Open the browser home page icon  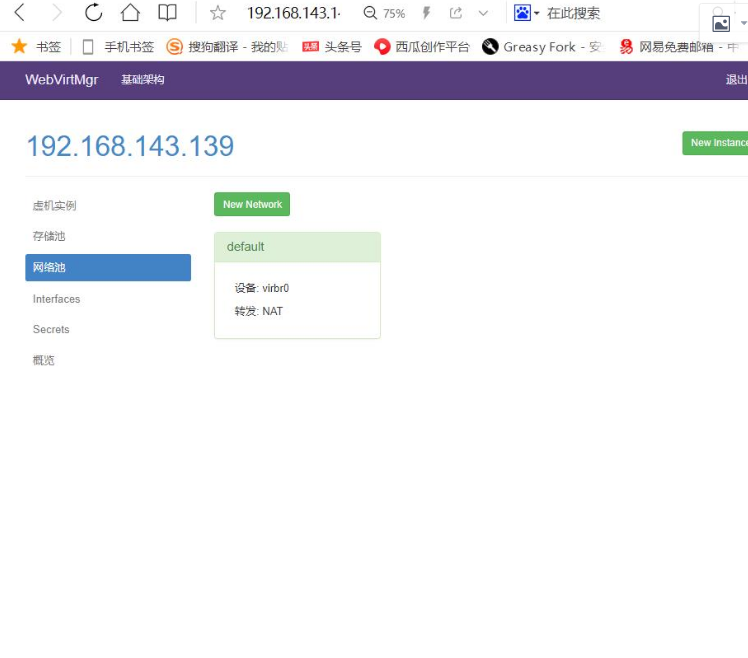tap(130, 12)
